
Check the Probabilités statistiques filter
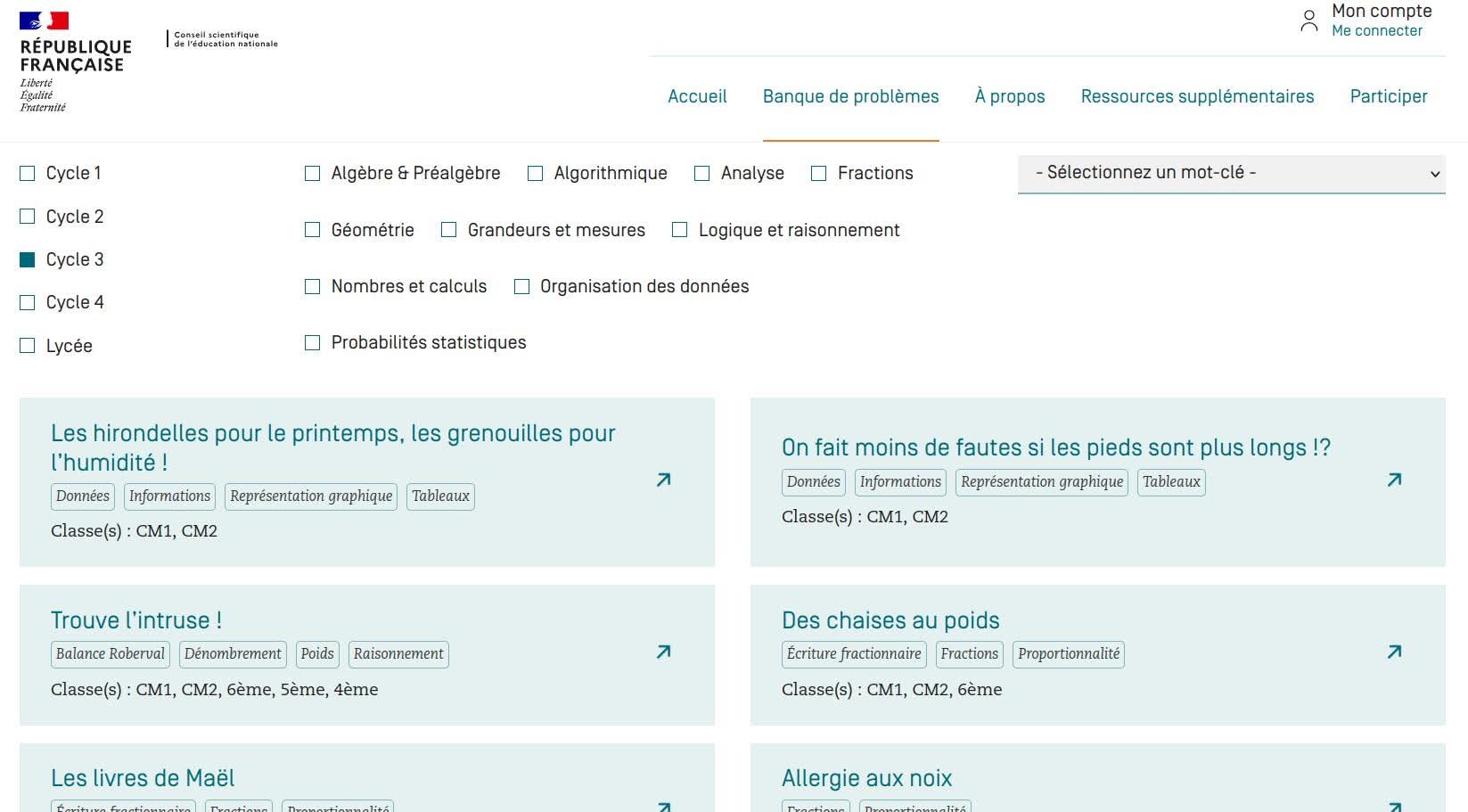312,342
